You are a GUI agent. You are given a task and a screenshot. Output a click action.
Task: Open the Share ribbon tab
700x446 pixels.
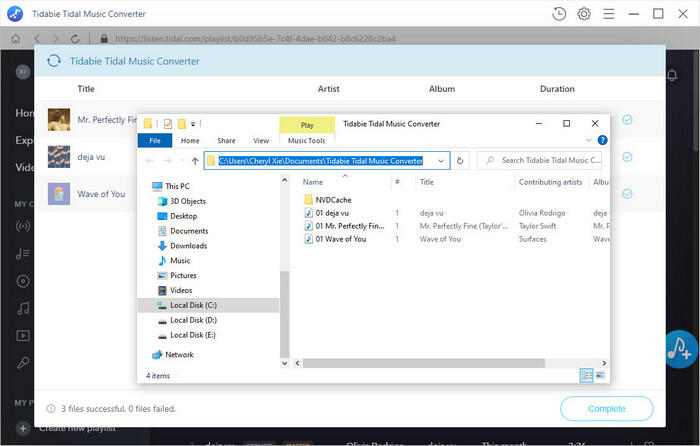click(226, 141)
